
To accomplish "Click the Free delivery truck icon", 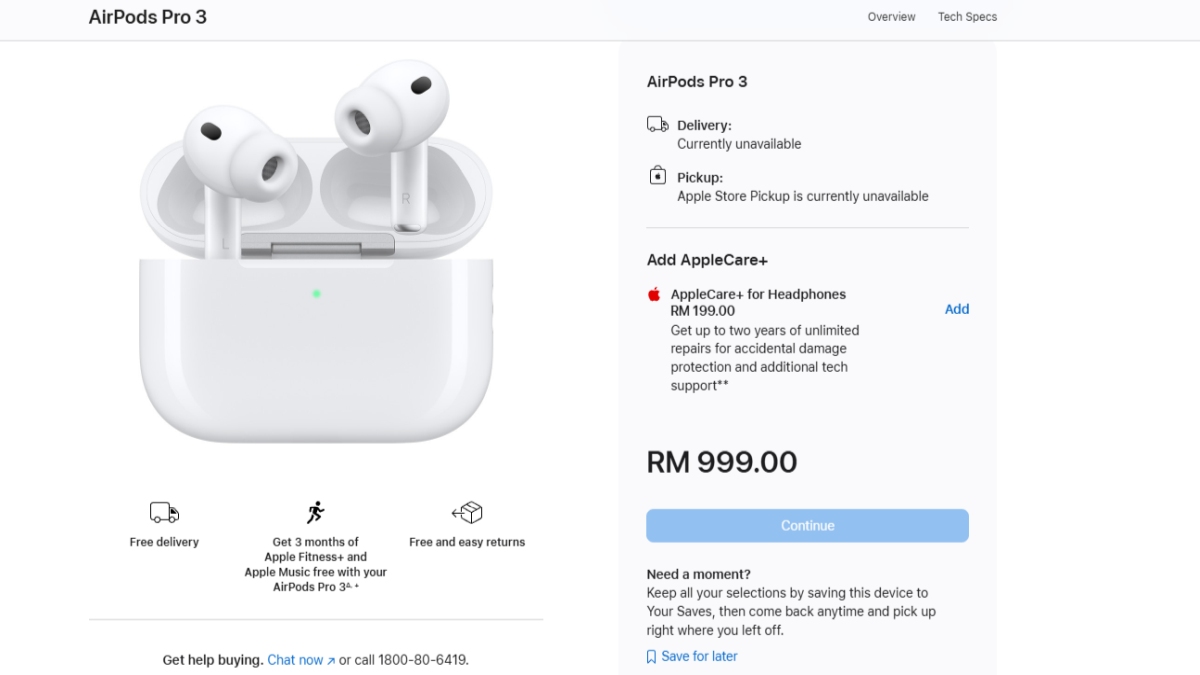I will 164,513.
